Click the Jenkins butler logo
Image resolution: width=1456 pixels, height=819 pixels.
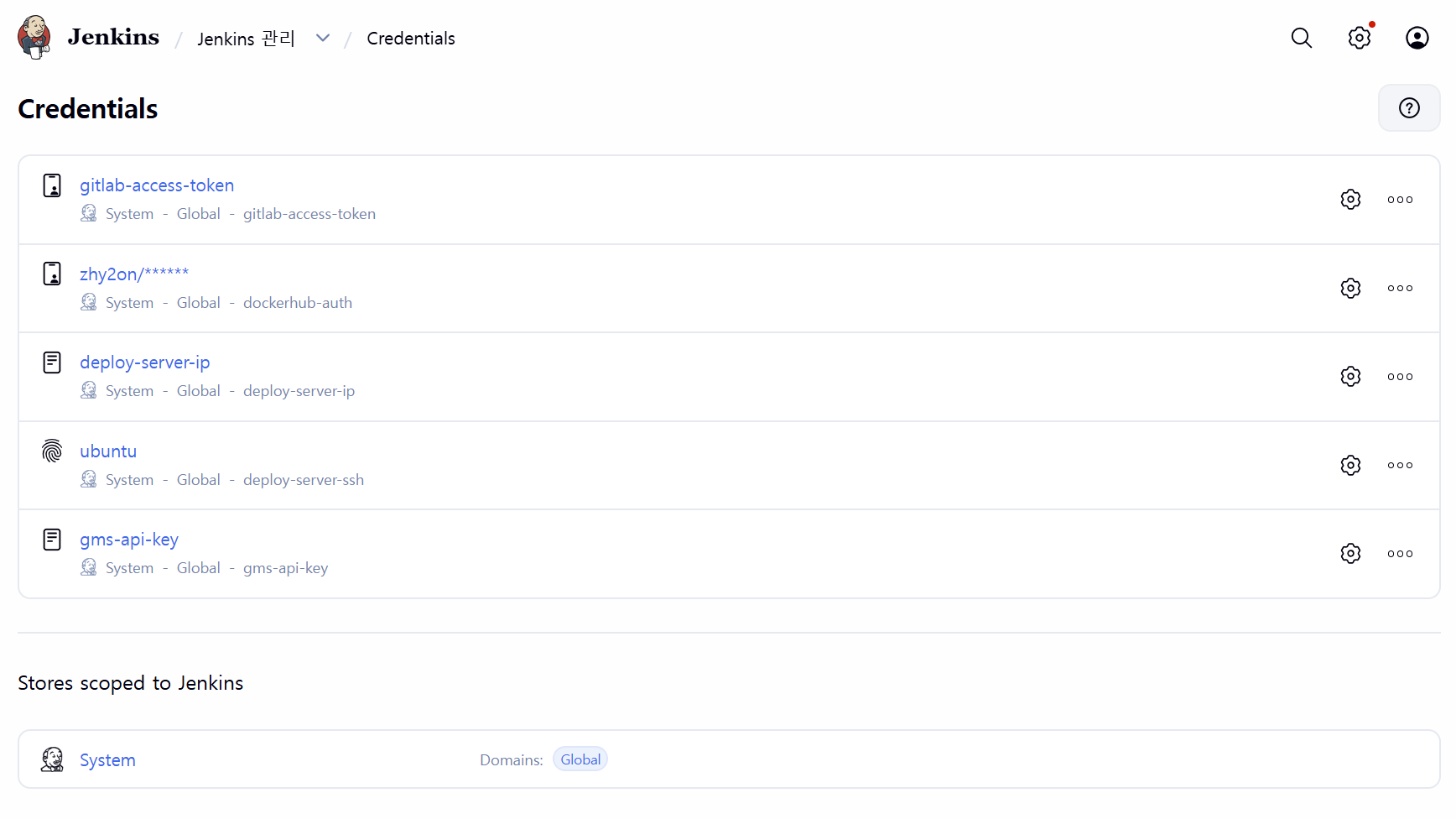[x=34, y=38]
